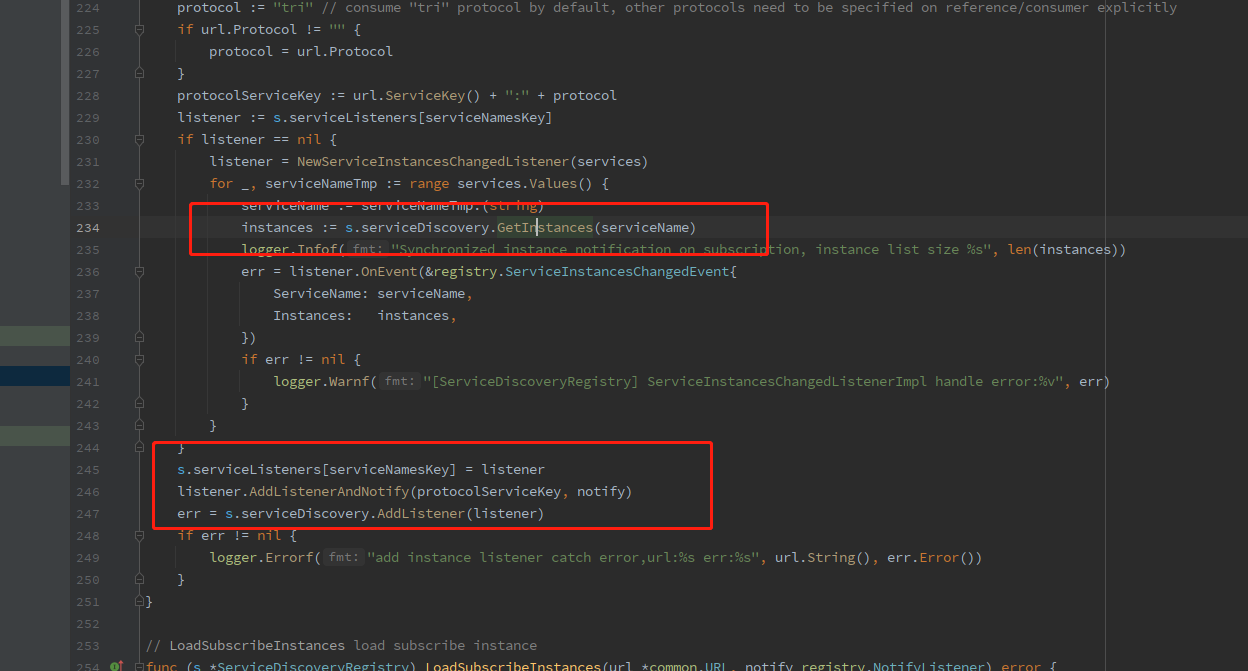The image size is (1248, 671).
Task: Click line number 234 in the gutter
Action: [x=87, y=228]
